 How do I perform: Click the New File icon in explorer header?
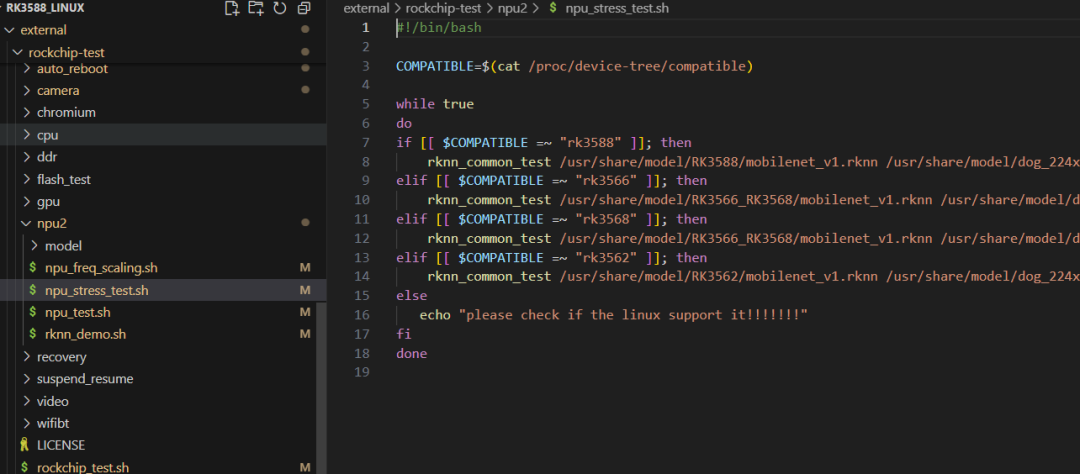232,8
